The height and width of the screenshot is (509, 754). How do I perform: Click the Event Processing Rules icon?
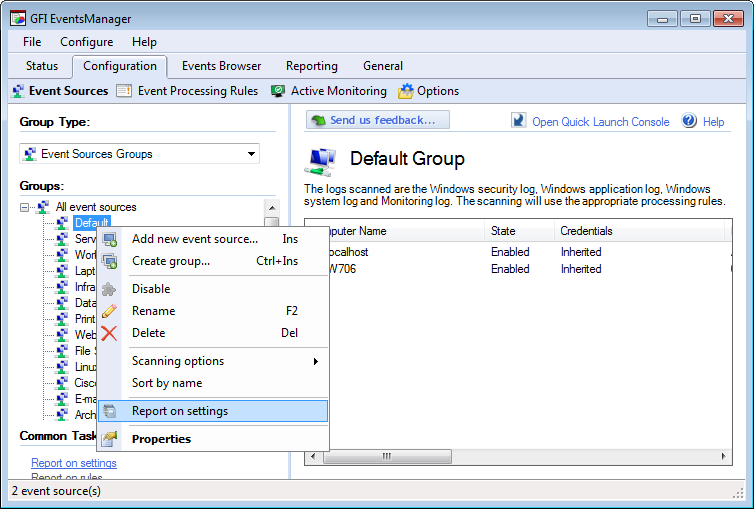coord(124,91)
